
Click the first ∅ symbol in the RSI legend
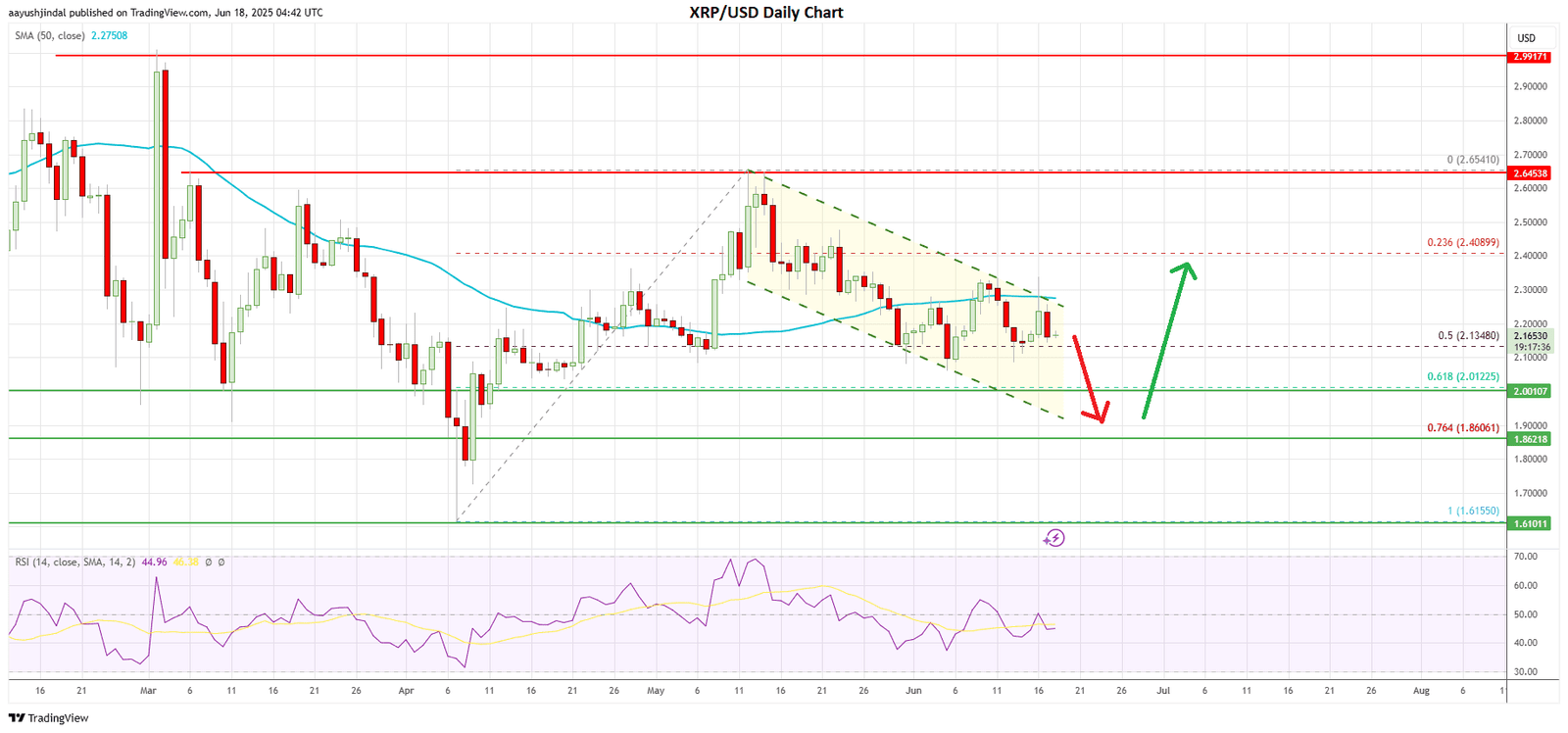click(208, 562)
